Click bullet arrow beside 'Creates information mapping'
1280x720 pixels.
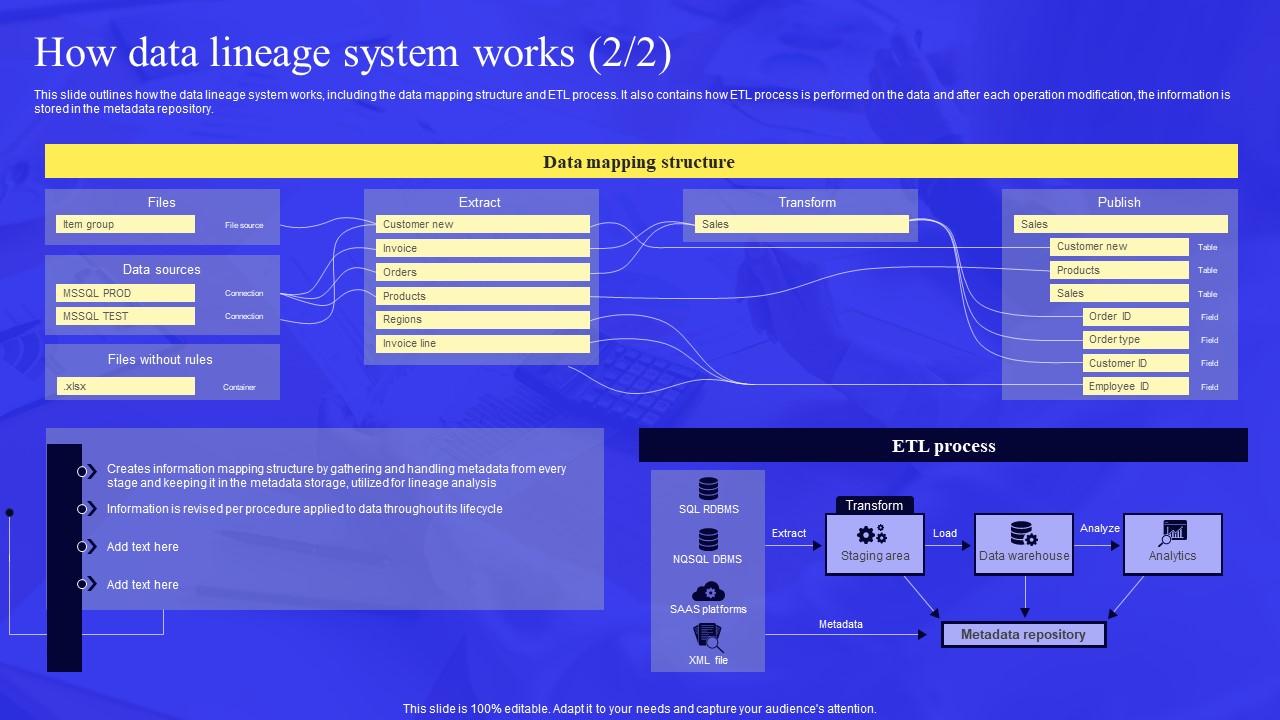88,471
